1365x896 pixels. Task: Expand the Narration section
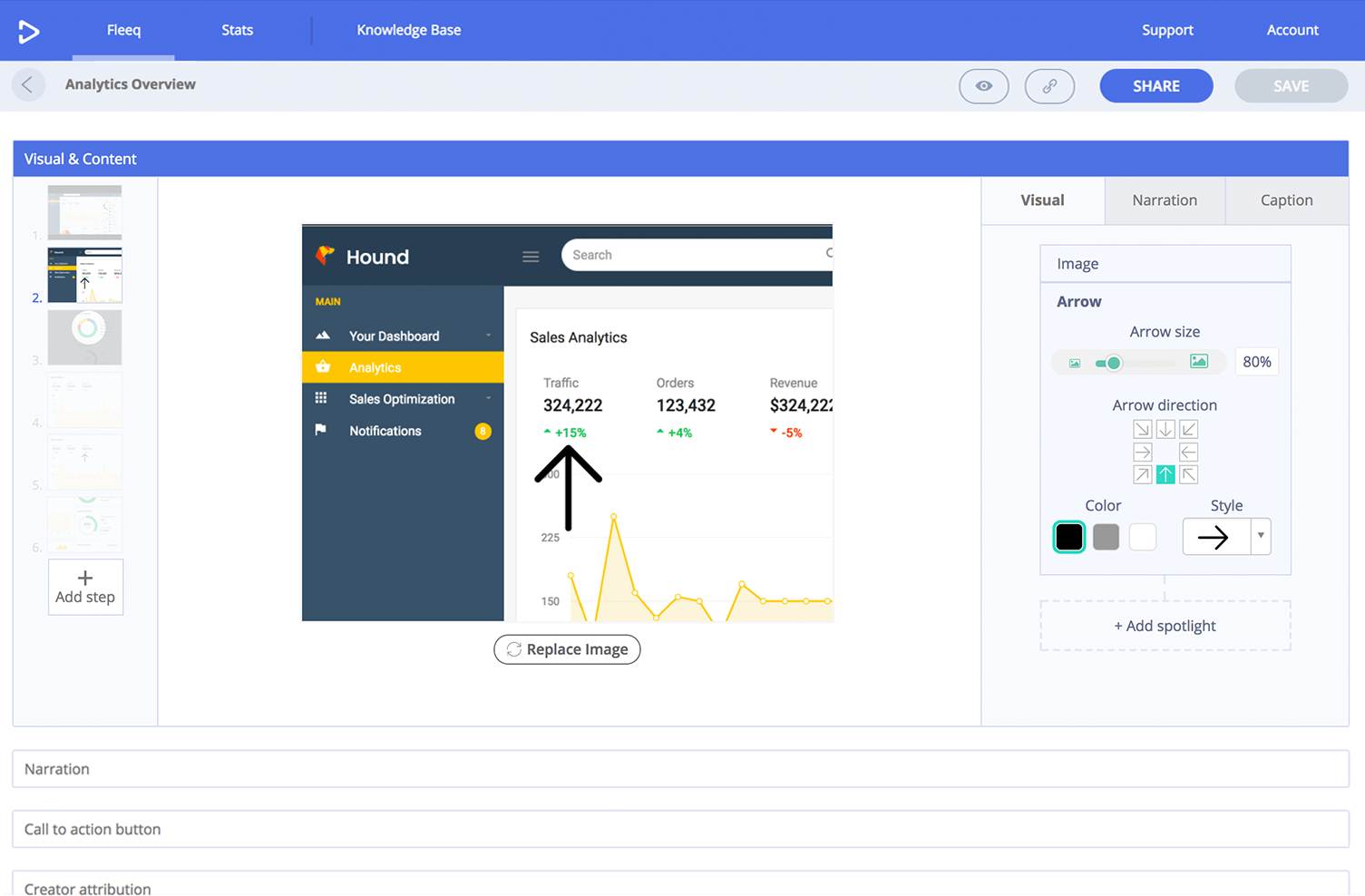coord(680,769)
